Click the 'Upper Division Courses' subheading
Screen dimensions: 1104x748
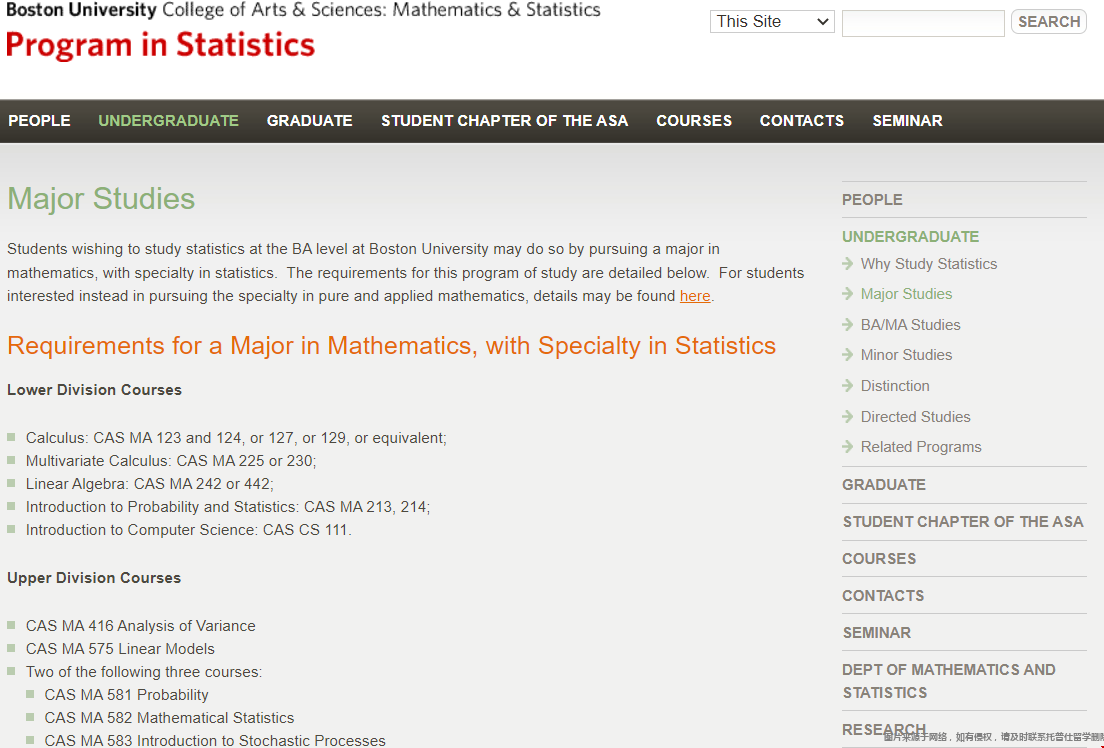click(x=94, y=578)
